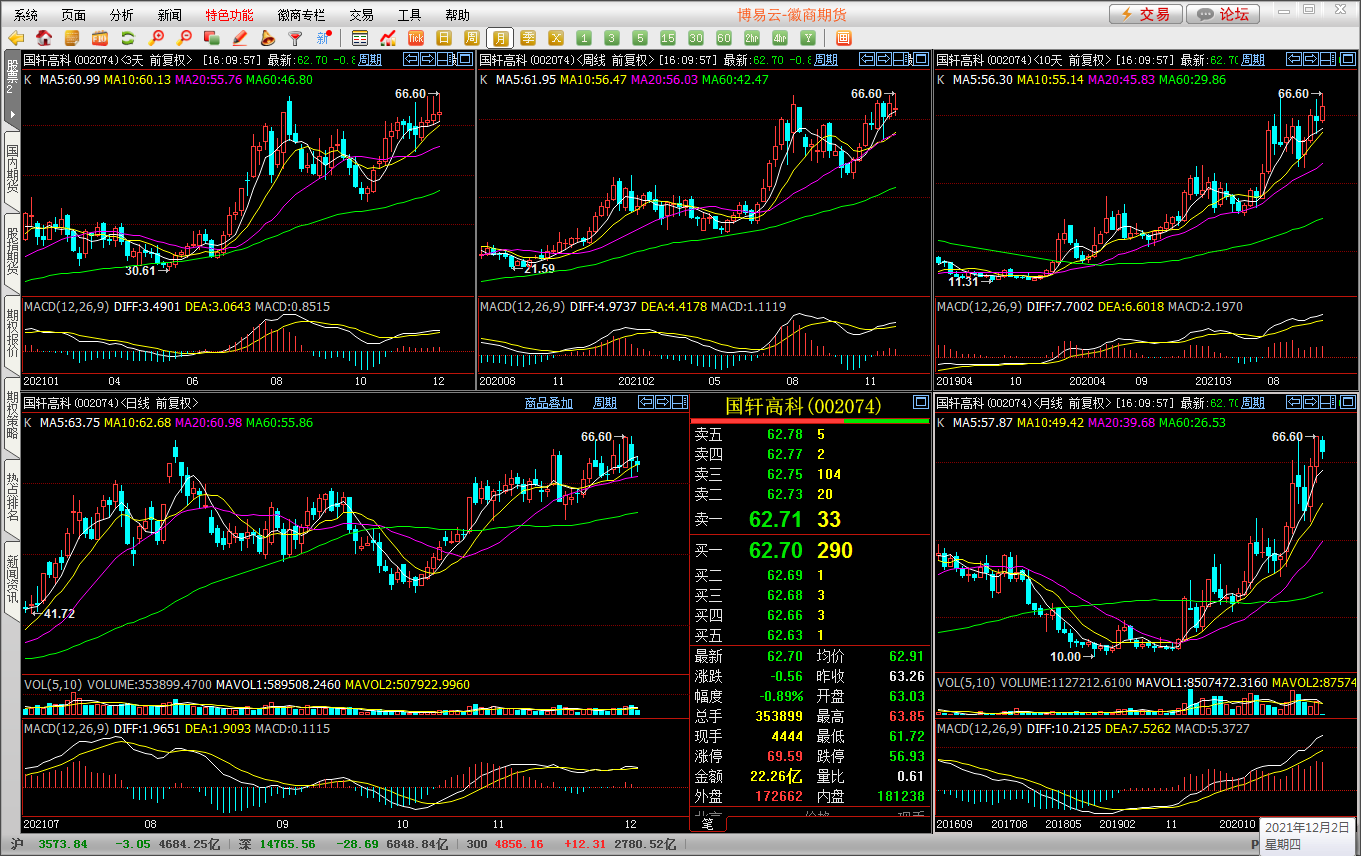Image resolution: width=1361 pixels, height=856 pixels.
Task: Switch to the daily (日) period button
Action: coord(444,38)
